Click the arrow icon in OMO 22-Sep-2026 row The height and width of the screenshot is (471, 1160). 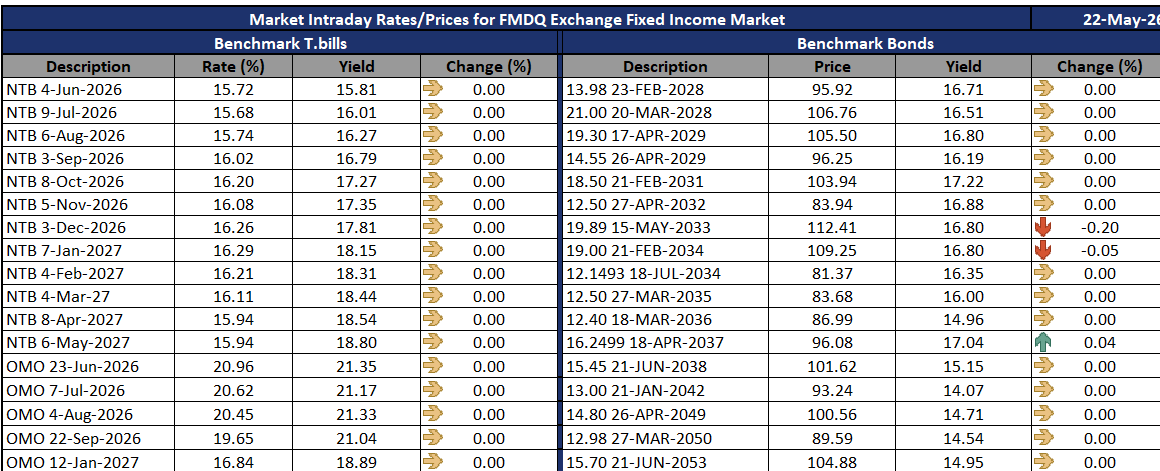(x=433, y=438)
